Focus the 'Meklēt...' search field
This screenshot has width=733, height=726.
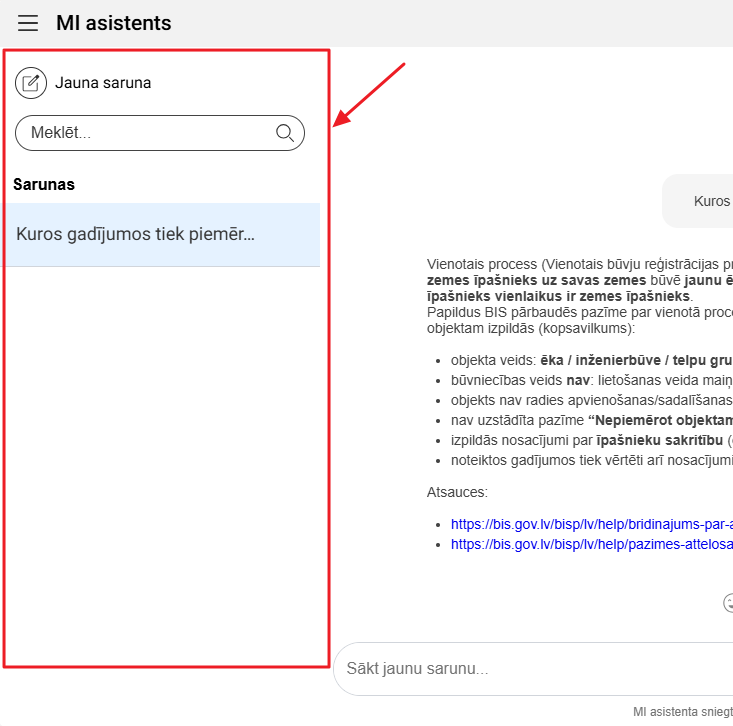145,133
